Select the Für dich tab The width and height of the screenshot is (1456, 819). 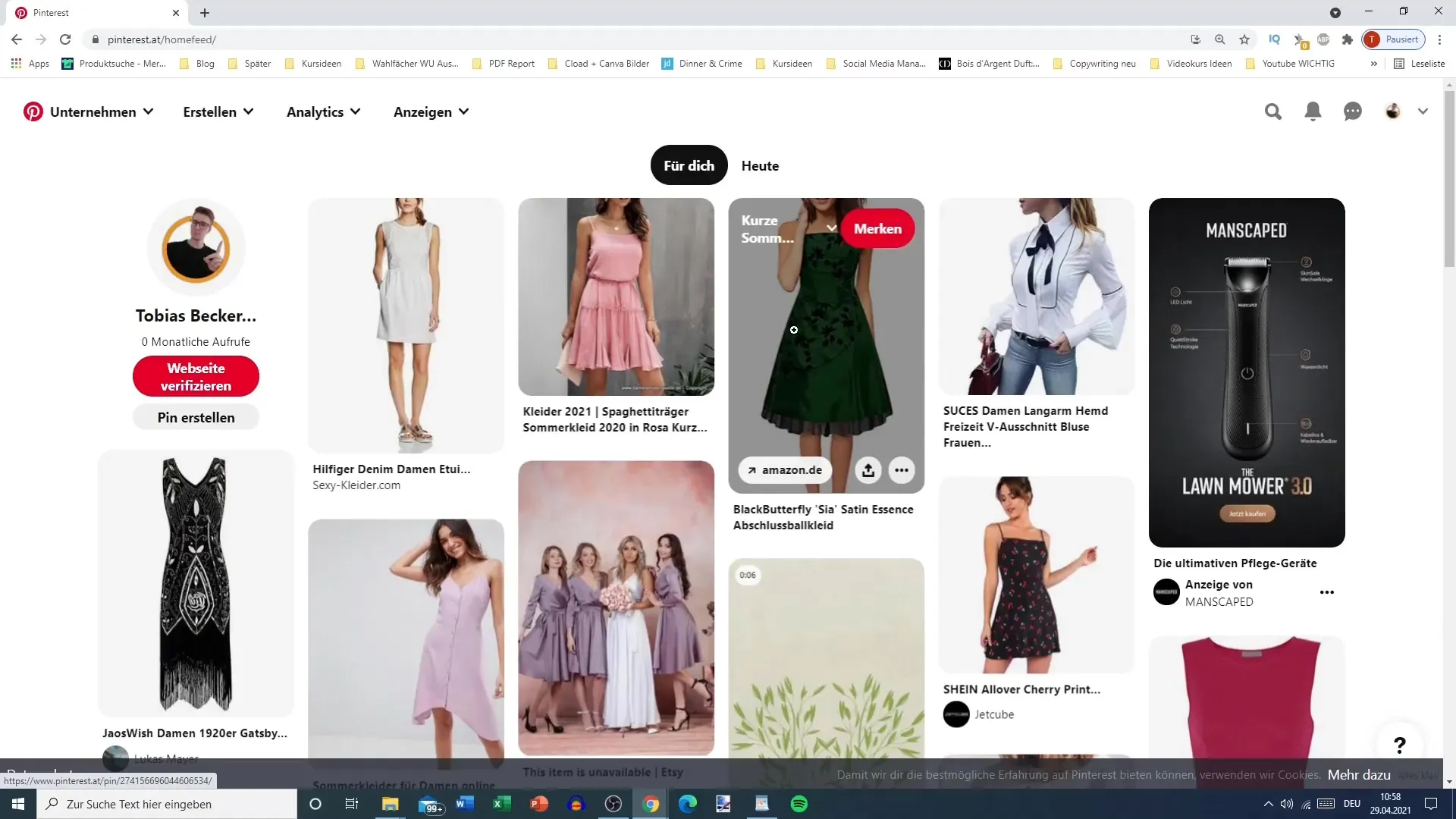(x=689, y=165)
